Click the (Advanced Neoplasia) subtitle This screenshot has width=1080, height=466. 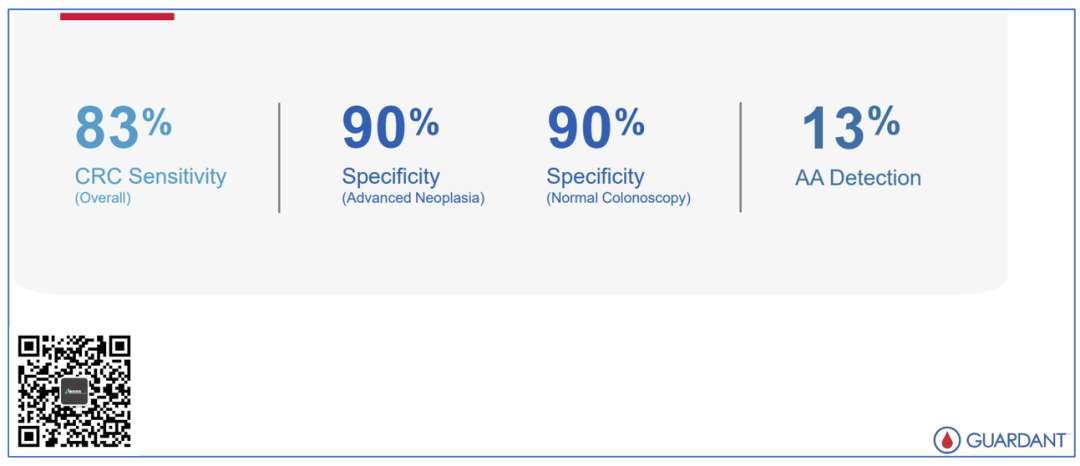pos(413,198)
